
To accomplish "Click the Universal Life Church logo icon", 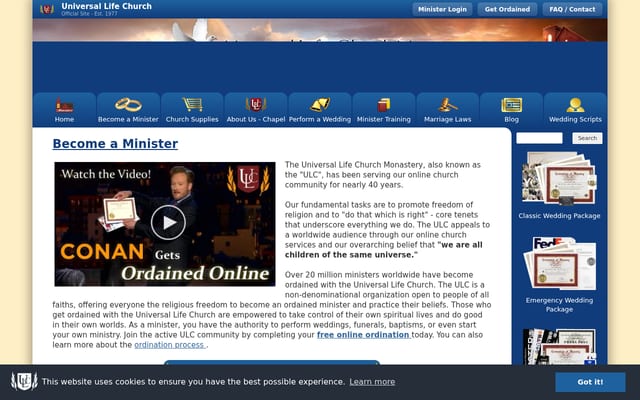I will click(x=47, y=9).
